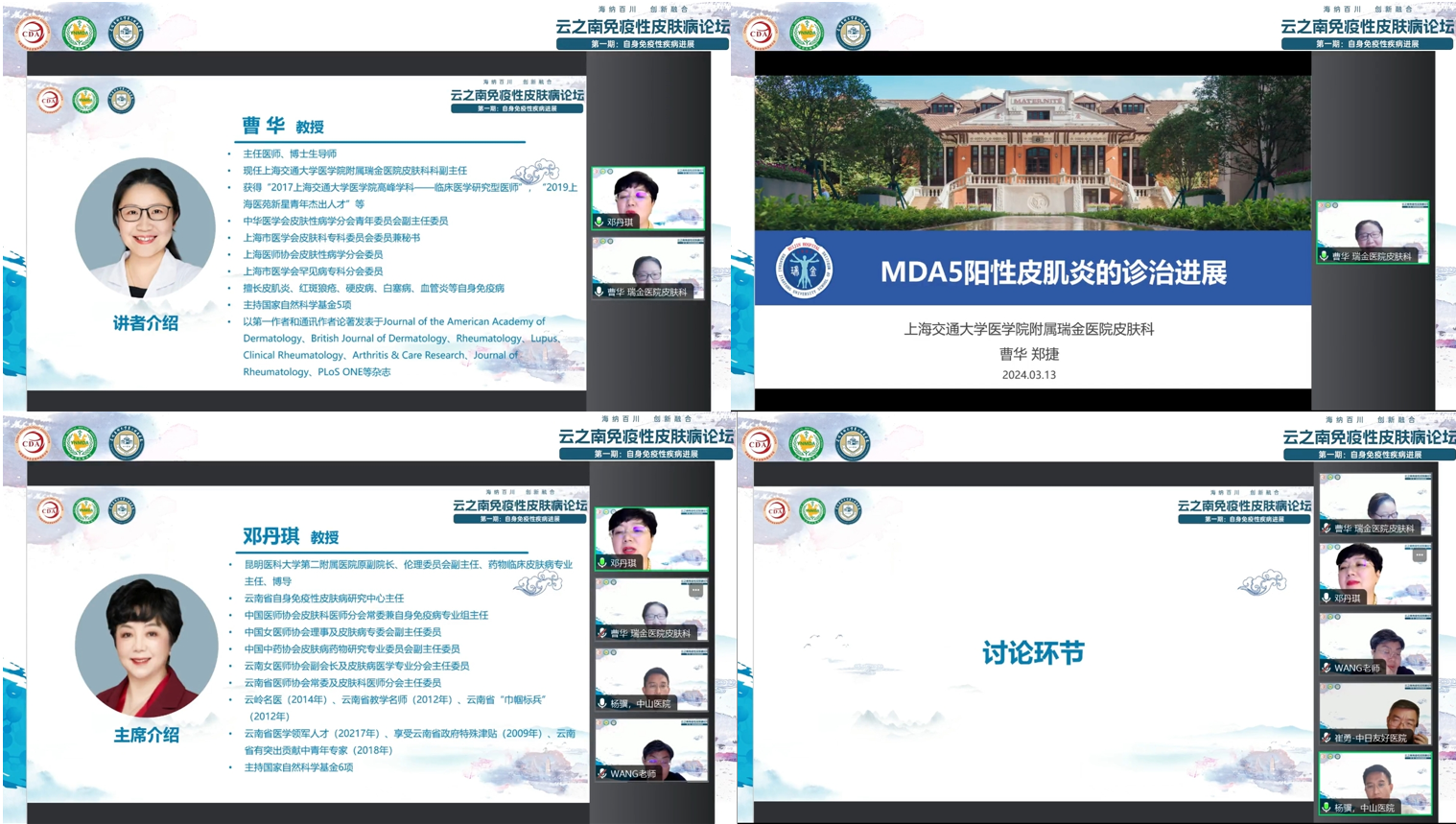Click green-bordered 邓丹琪 video tile, bottom-left panel
The width and height of the screenshot is (1456, 824).
(x=651, y=537)
